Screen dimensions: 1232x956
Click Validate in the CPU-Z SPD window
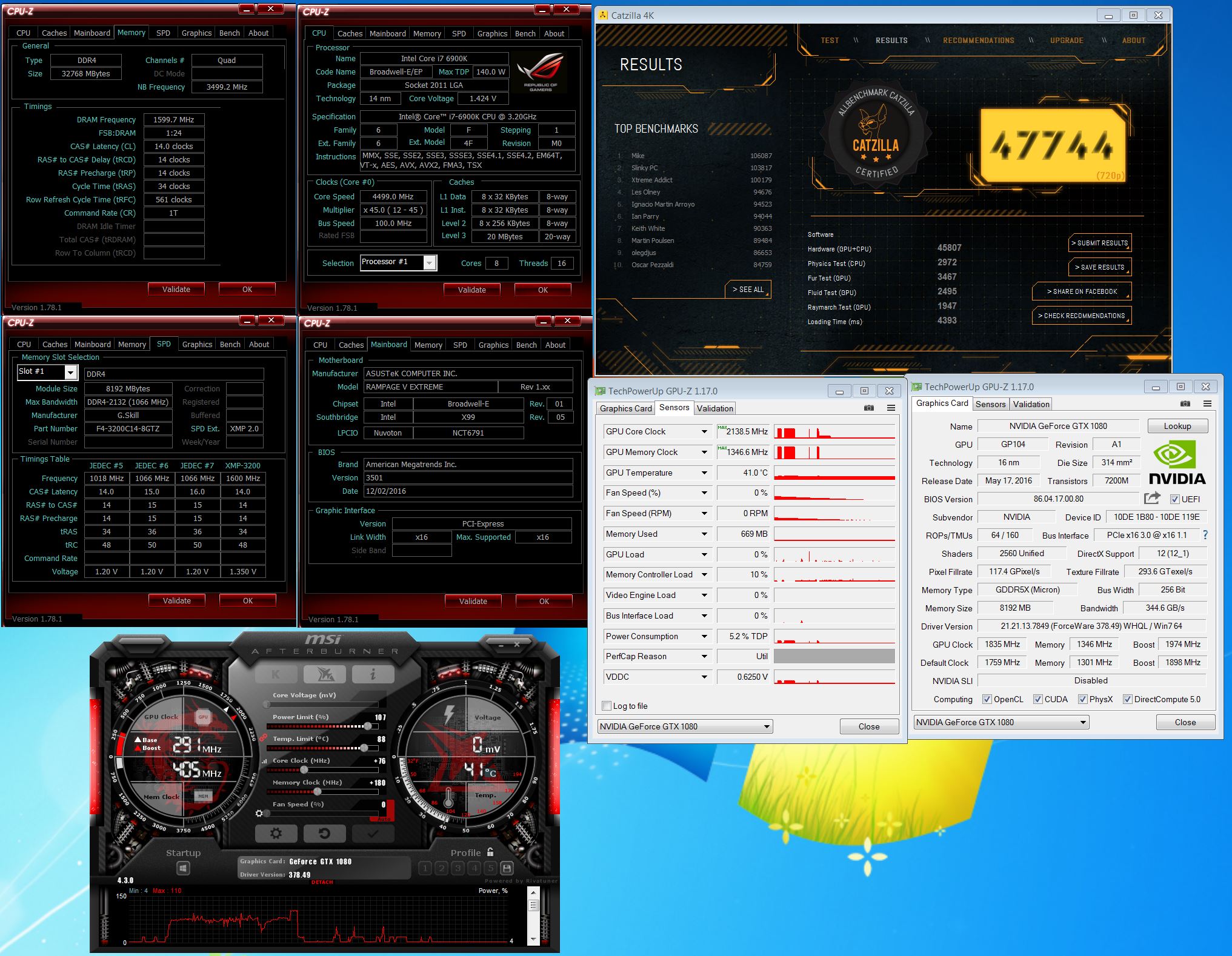pyautogui.click(x=177, y=600)
